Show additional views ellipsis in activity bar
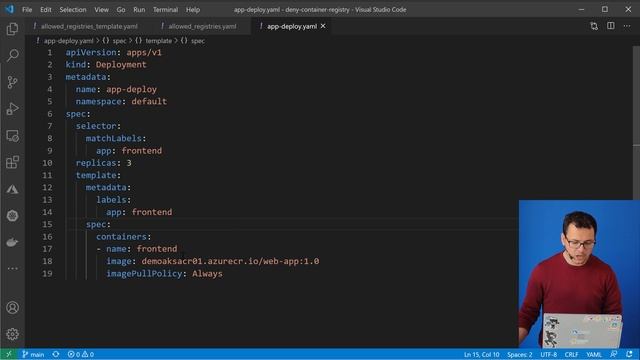The image size is (640, 360). click(x=12, y=268)
